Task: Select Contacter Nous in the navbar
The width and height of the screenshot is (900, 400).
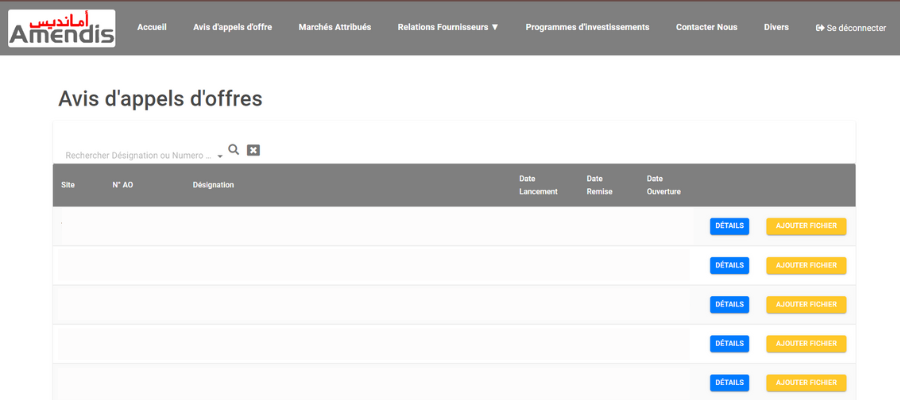Action: point(706,27)
